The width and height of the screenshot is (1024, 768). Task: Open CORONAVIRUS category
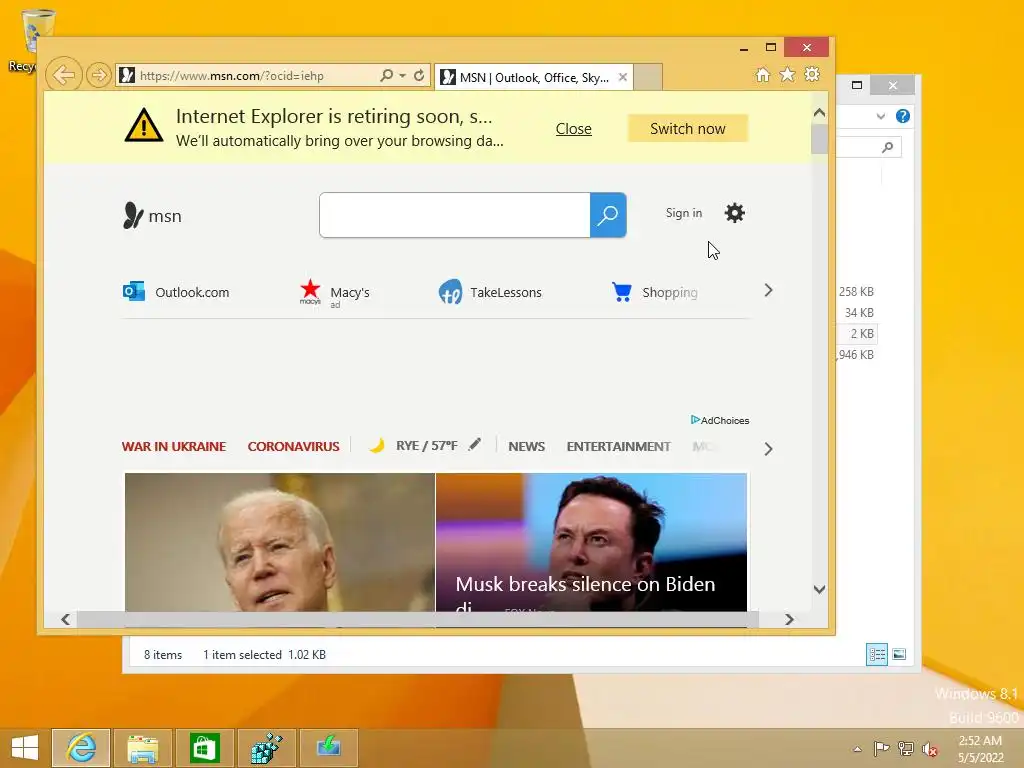pos(293,446)
